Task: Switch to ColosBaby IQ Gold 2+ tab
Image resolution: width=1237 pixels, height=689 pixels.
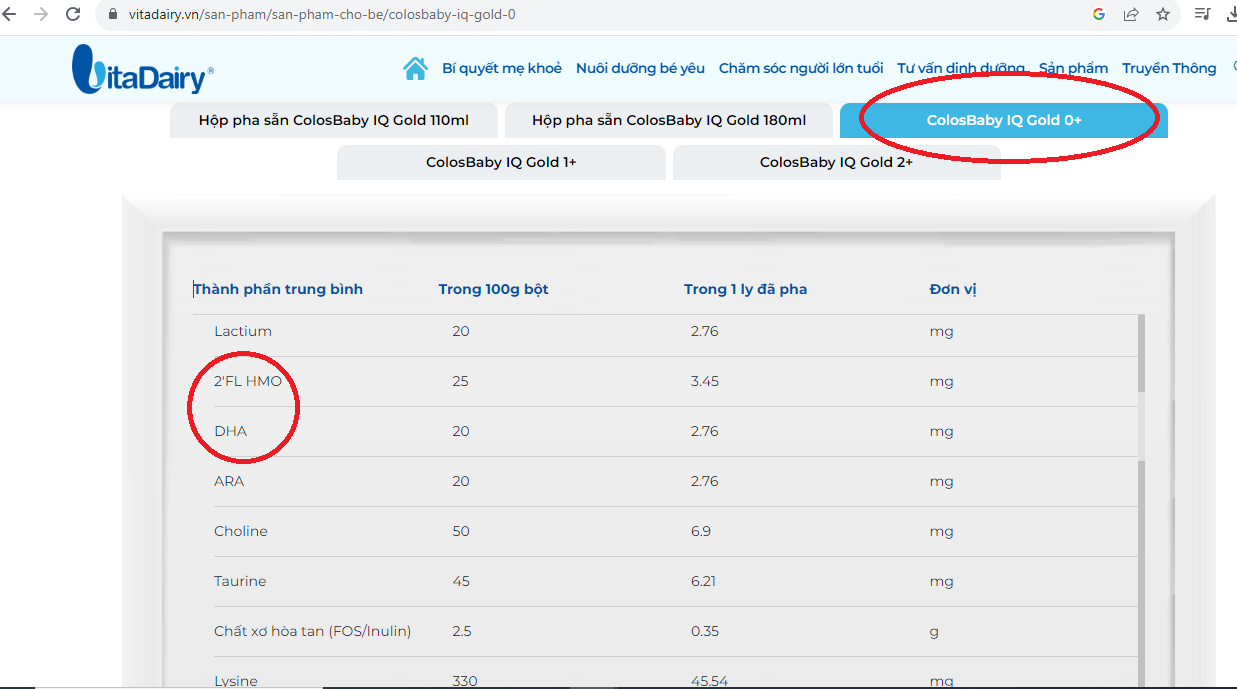Action: (836, 162)
